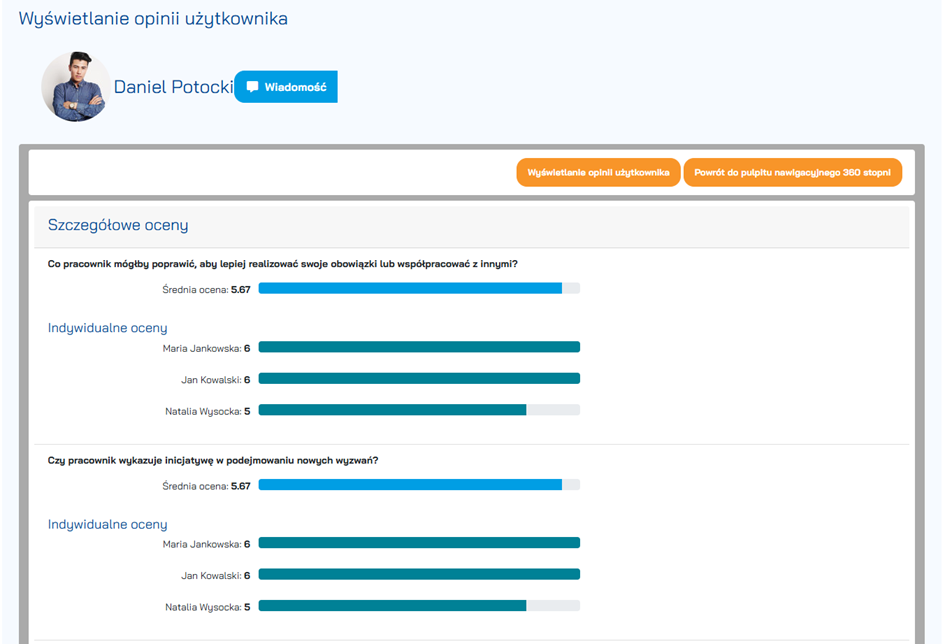945x644 pixels.
Task: Click the question about initiative in new challenges
Action: [x=213, y=461]
